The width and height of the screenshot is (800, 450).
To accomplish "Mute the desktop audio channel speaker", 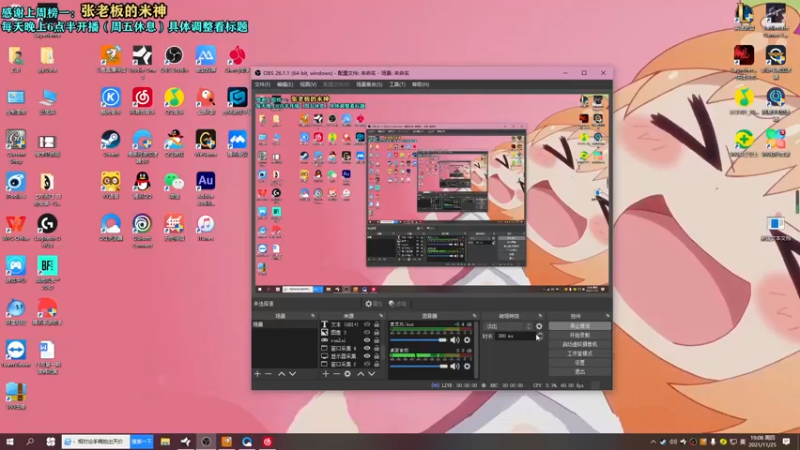I will coord(455,366).
